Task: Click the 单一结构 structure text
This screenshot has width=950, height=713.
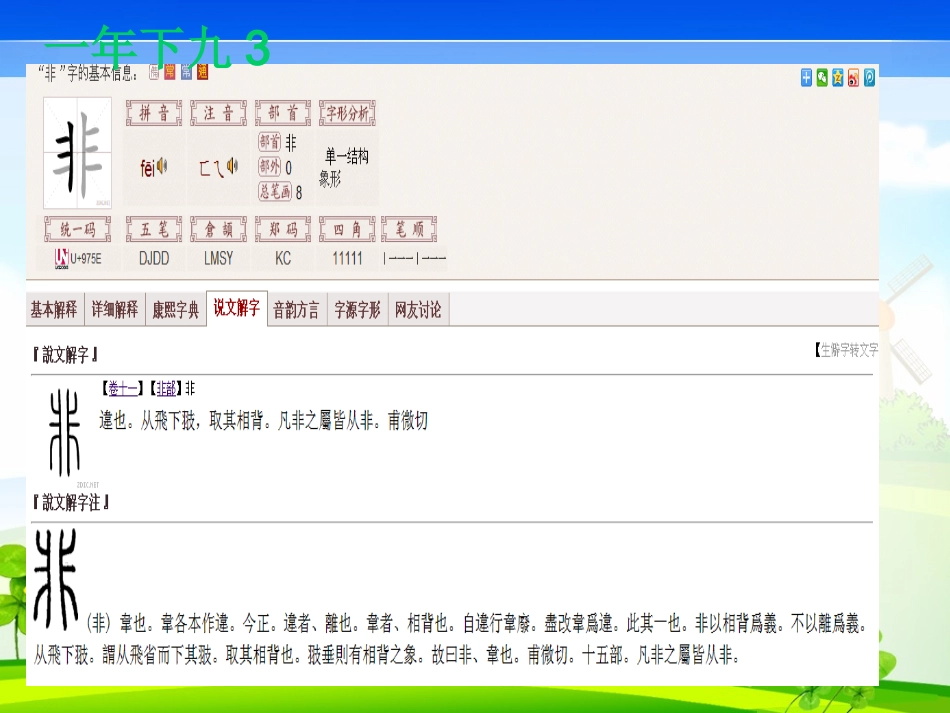Action: click(347, 156)
